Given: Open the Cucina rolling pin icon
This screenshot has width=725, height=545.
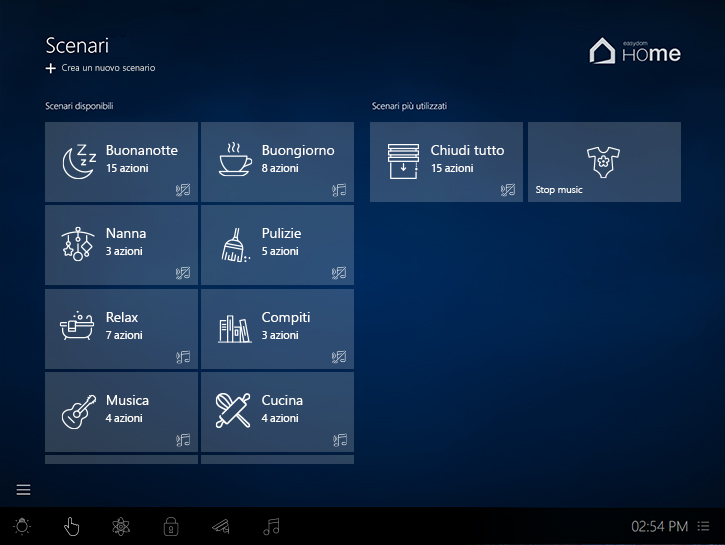Looking at the screenshot, I should click(233, 410).
